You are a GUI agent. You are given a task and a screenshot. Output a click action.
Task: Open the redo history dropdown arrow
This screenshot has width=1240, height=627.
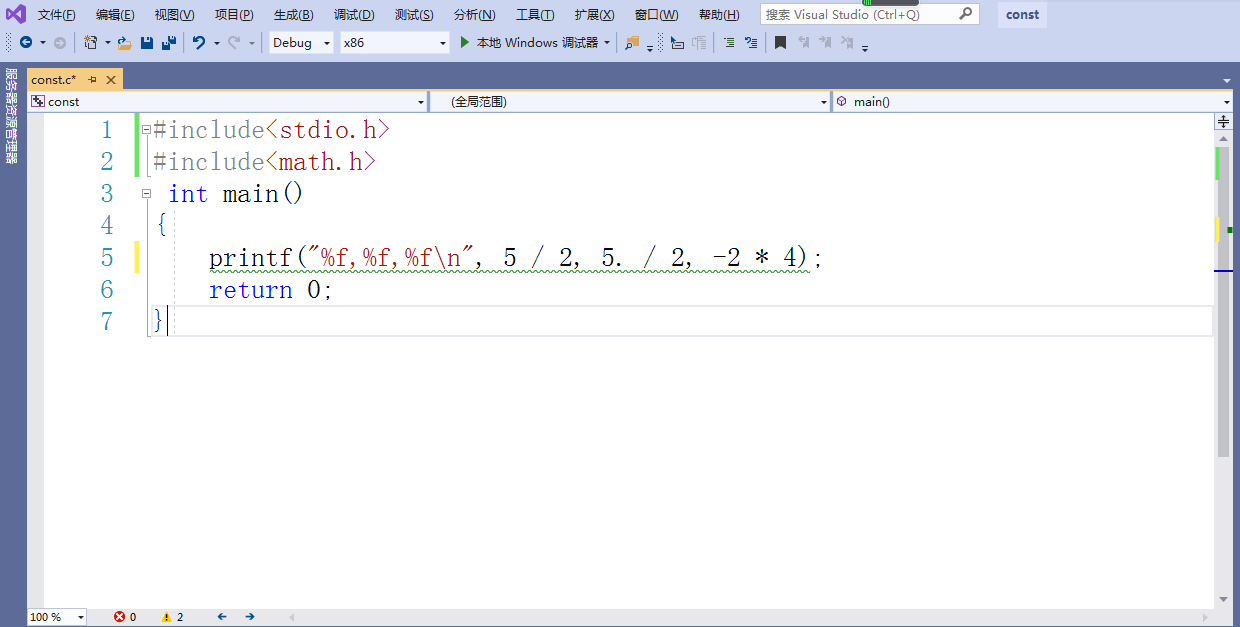click(251, 43)
